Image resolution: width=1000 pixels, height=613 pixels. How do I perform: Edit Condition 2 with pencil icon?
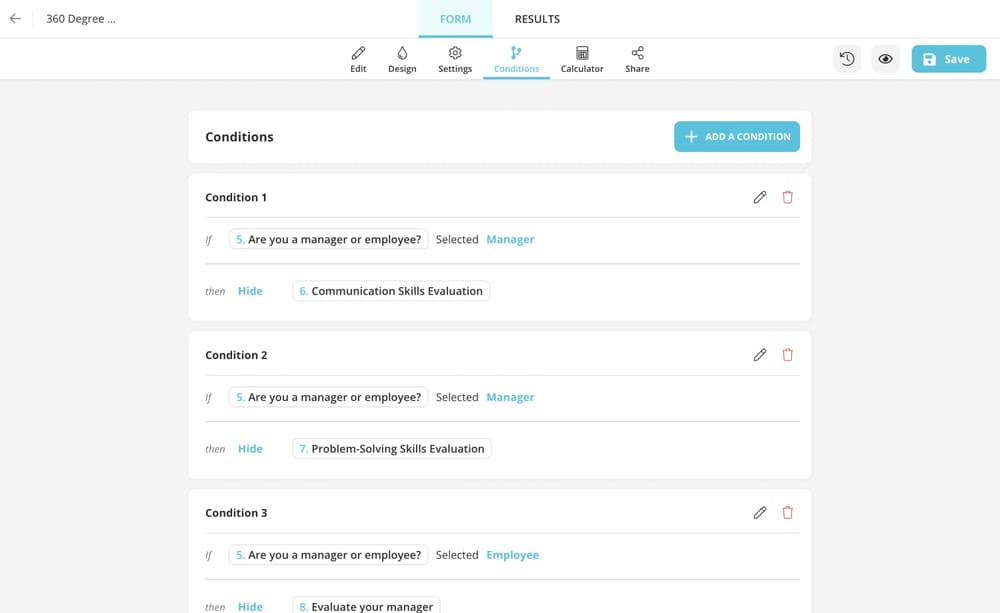tap(760, 355)
